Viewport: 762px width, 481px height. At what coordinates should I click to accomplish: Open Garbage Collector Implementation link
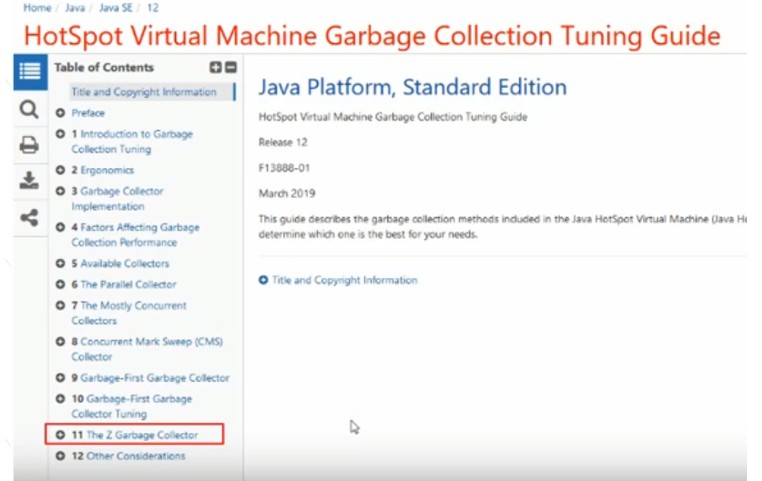[x=118, y=199]
